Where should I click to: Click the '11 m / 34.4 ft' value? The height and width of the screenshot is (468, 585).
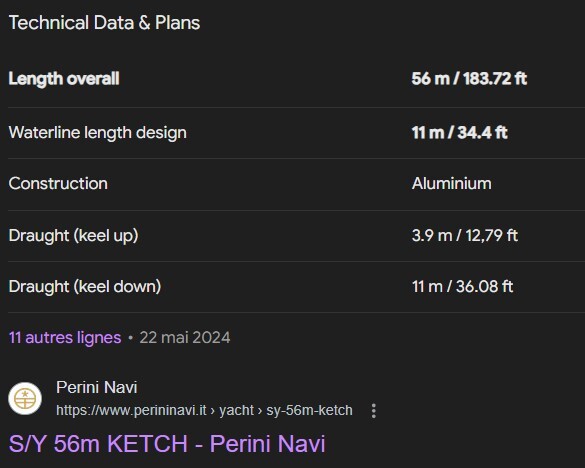click(x=459, y=133)
